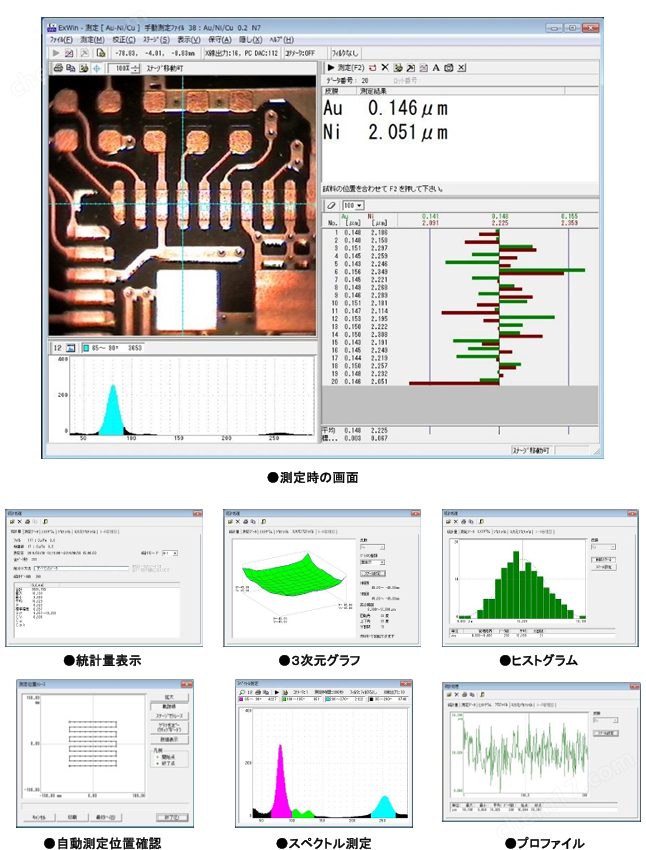Click the red redo-measure icon after 測定(F2)

point(372,68)
